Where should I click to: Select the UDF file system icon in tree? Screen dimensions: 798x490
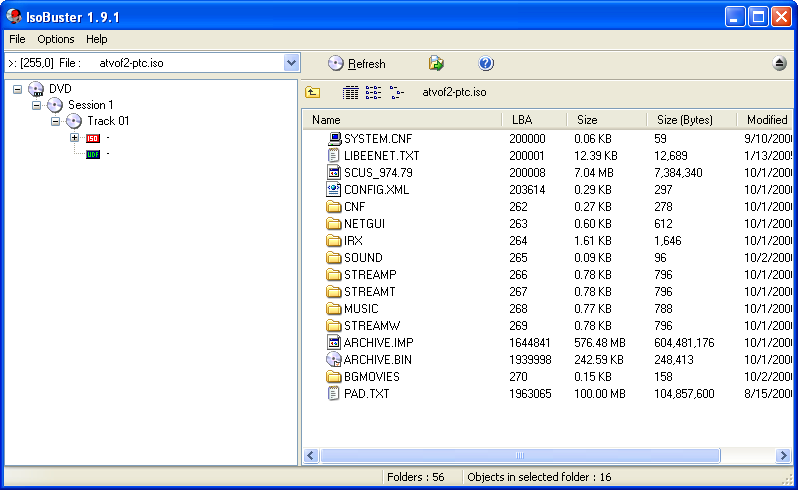pos(93,154)
